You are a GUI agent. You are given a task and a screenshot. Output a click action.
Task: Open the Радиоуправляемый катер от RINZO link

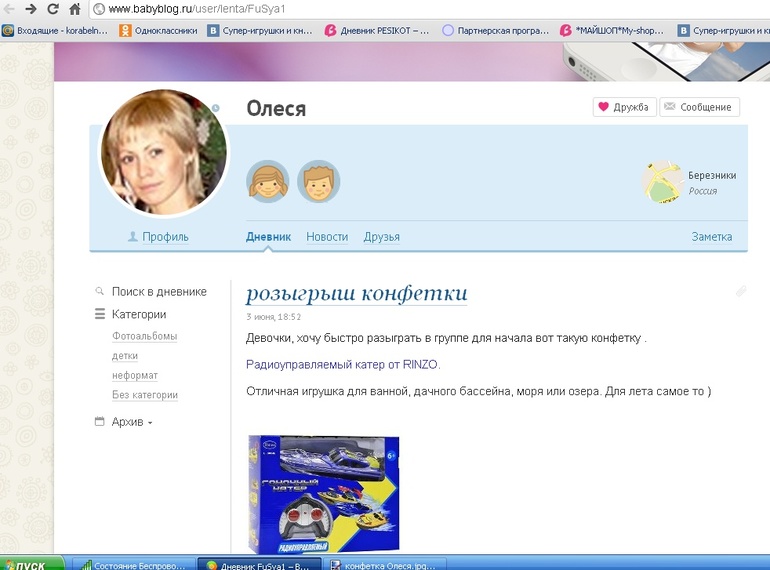(343, 365)
